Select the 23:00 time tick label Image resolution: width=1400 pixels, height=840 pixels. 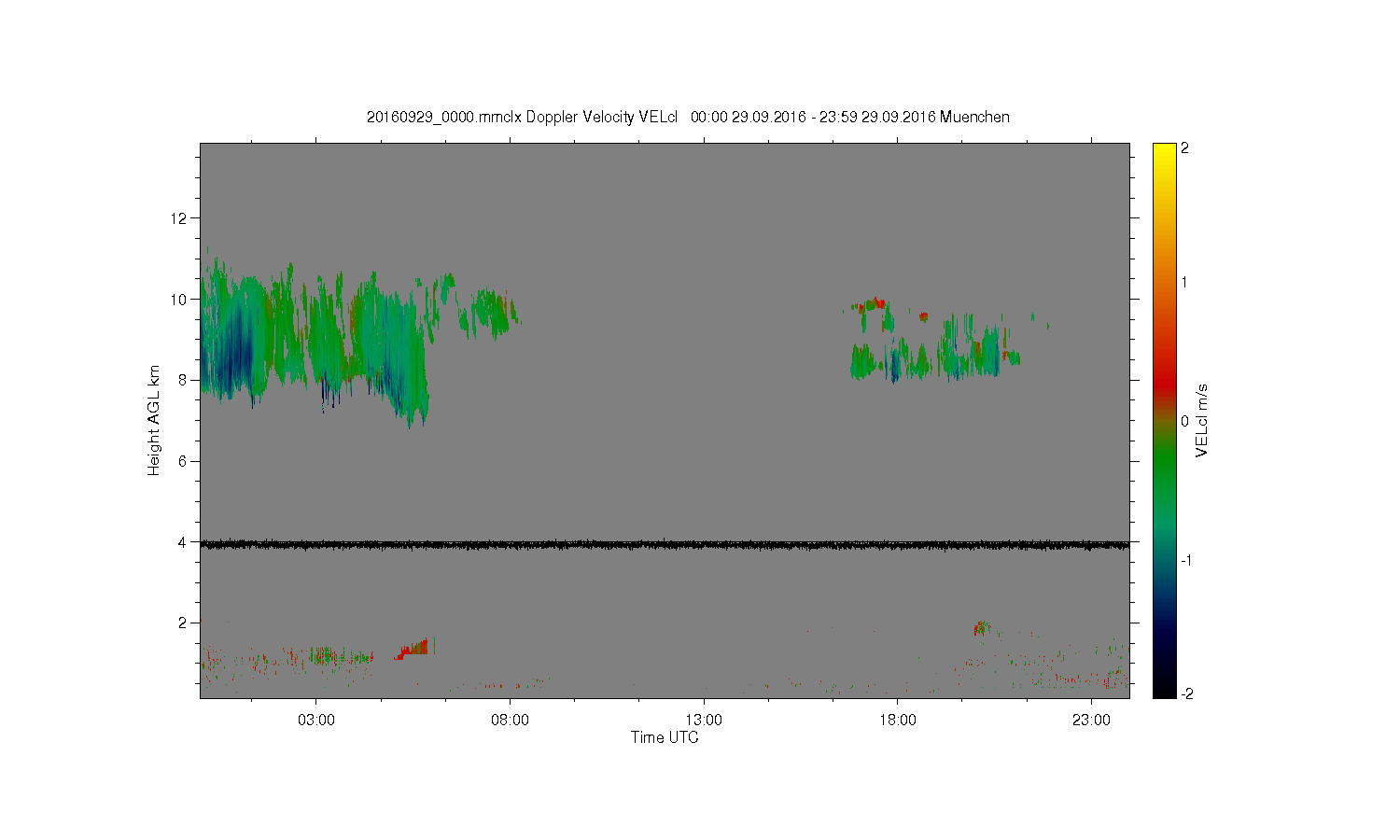coord(1092,721)
